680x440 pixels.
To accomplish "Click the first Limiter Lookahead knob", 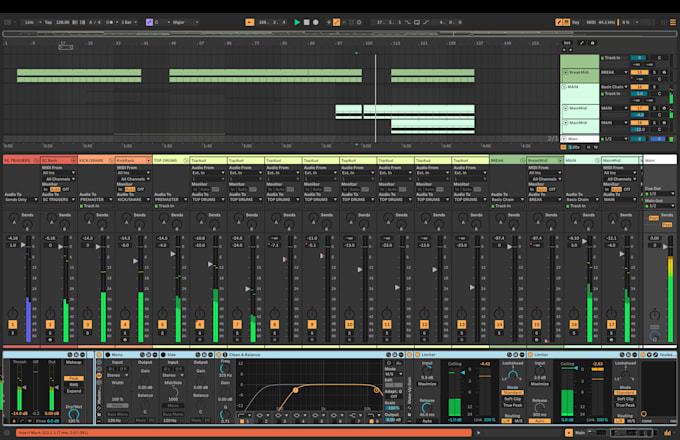I will point(513,375).
